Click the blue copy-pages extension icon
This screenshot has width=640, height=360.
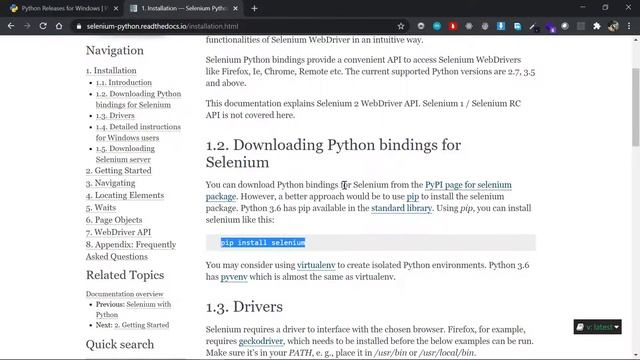(x=517, y=26)
